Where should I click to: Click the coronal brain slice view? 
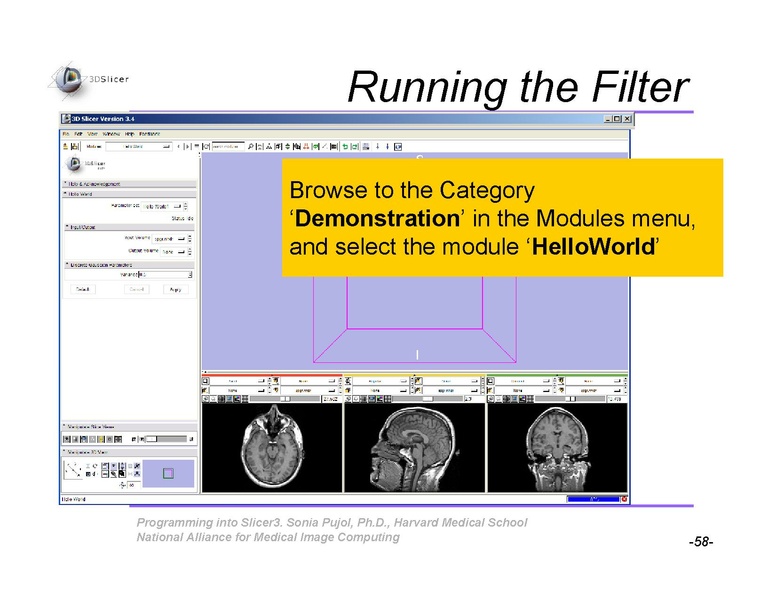pos(557,448)
